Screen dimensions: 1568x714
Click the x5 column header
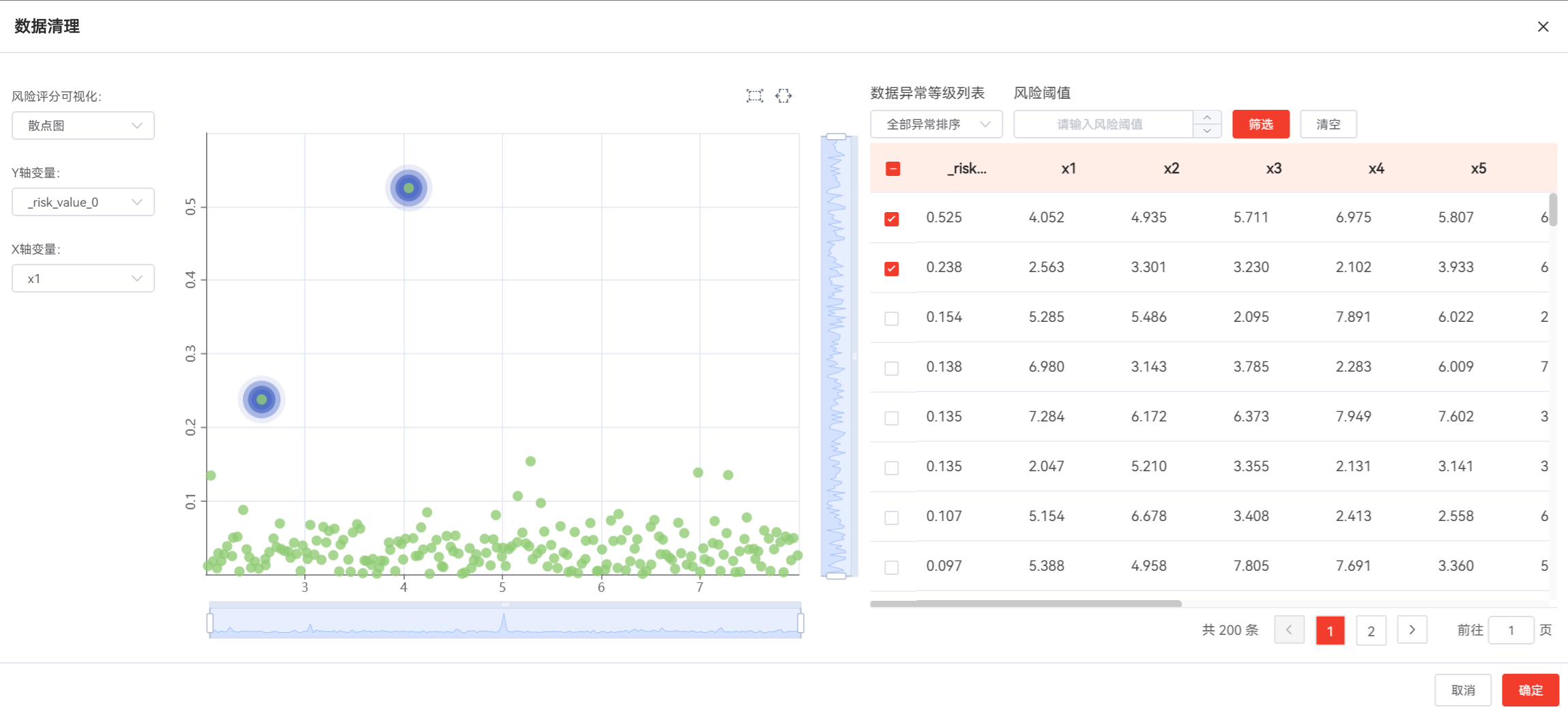[1478, 168]
